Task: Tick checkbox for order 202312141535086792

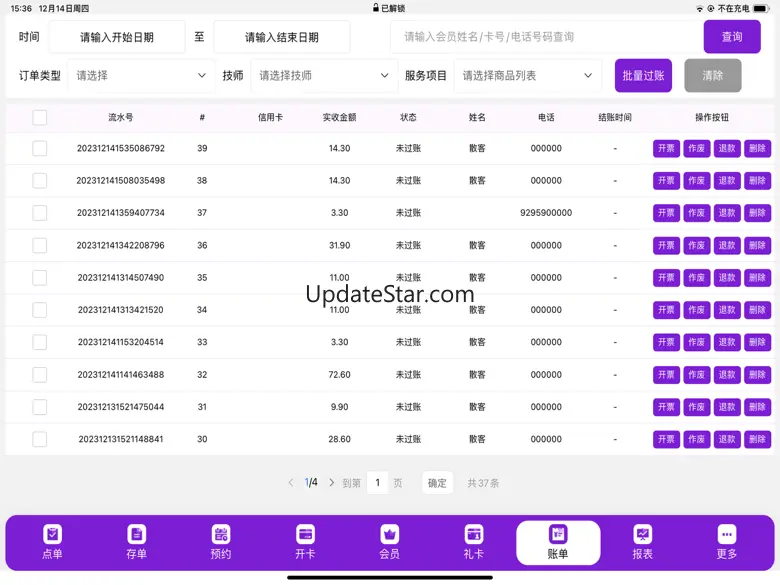Action: [x=40, y=148]
